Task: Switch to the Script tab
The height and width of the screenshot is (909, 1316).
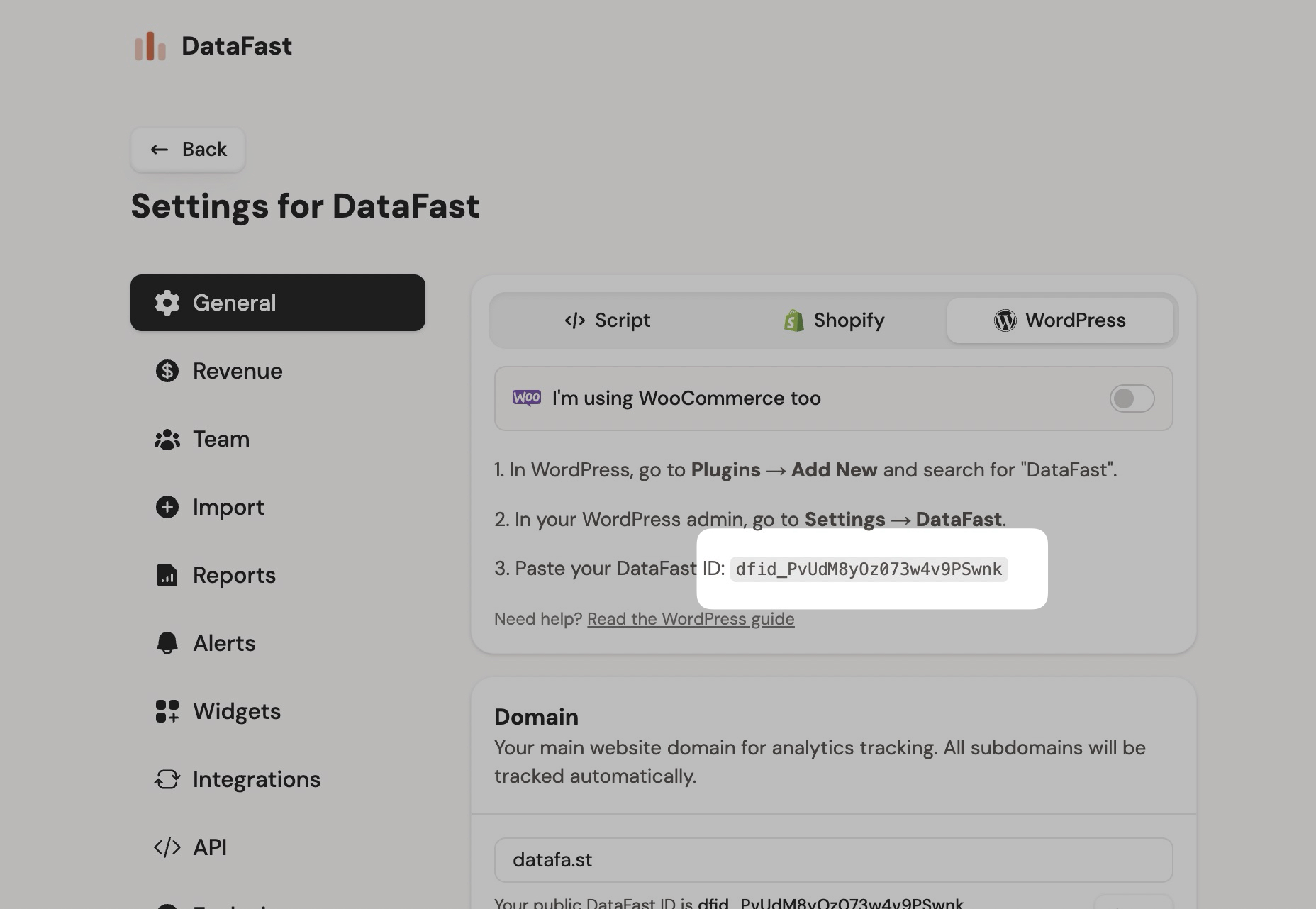Action: [607, 320]
